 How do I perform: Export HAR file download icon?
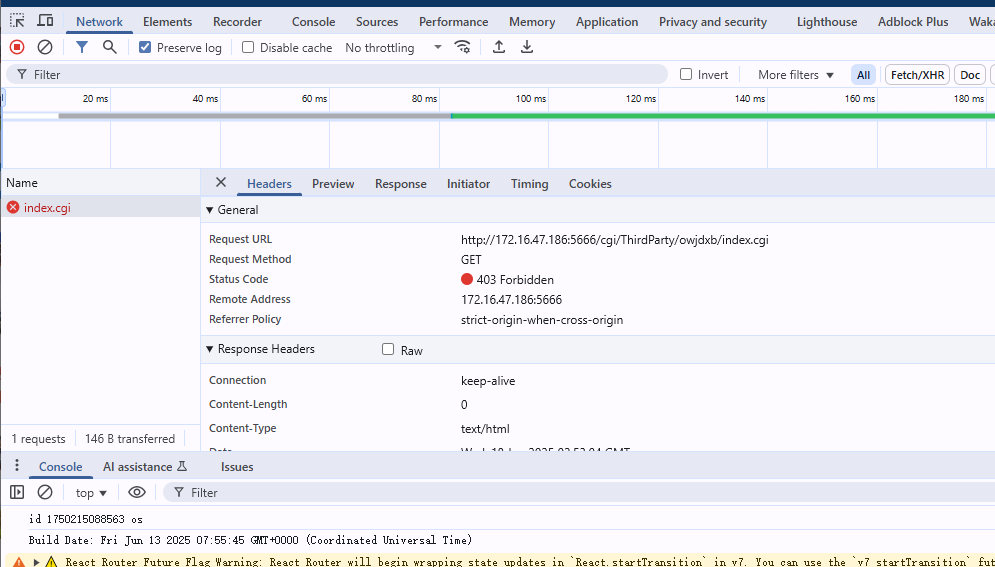[x=527, y=47]
